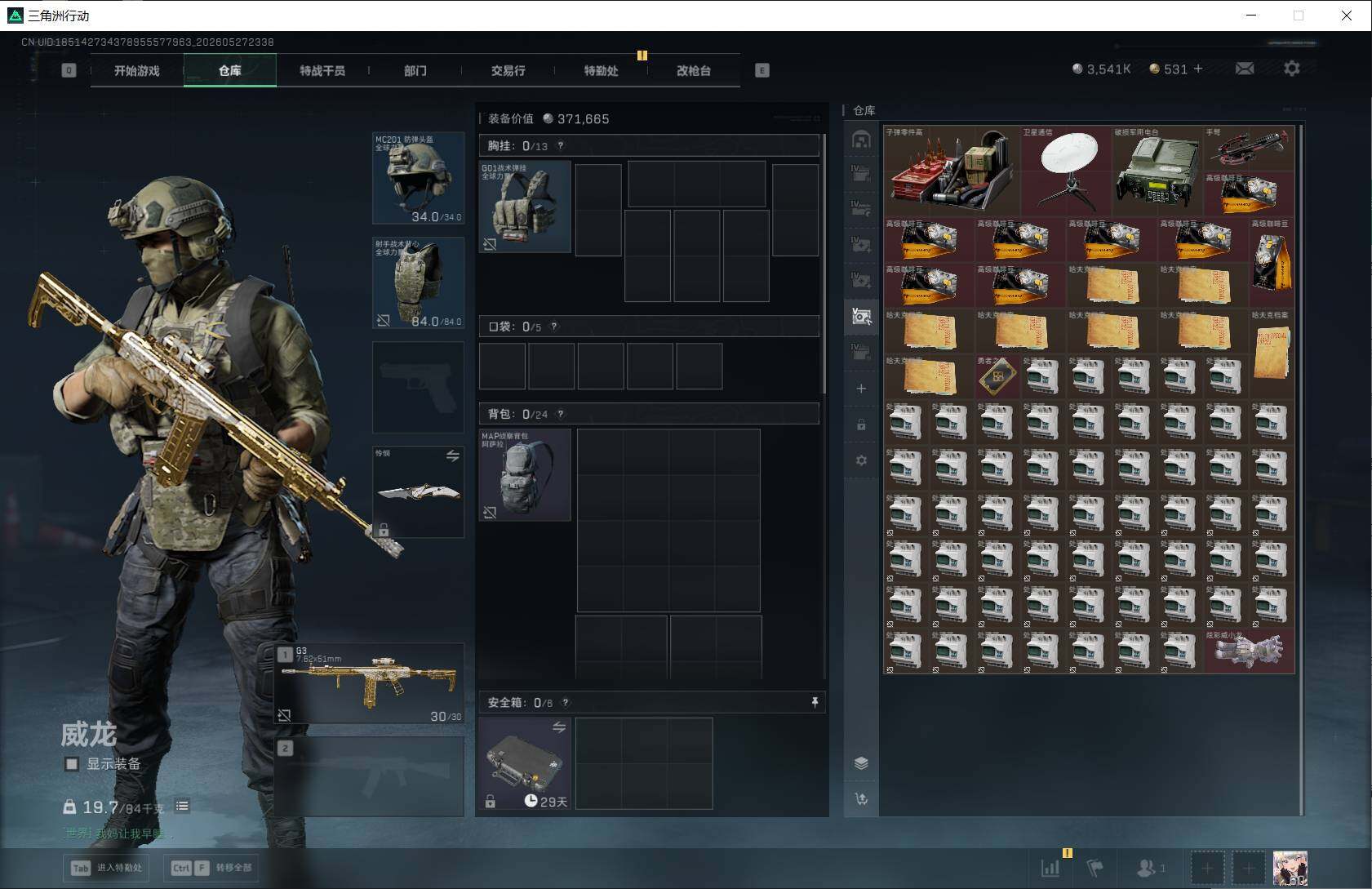1372x889 pixels.
Task: Click the swap arrows on the safe box
Action: pos(559,727)
